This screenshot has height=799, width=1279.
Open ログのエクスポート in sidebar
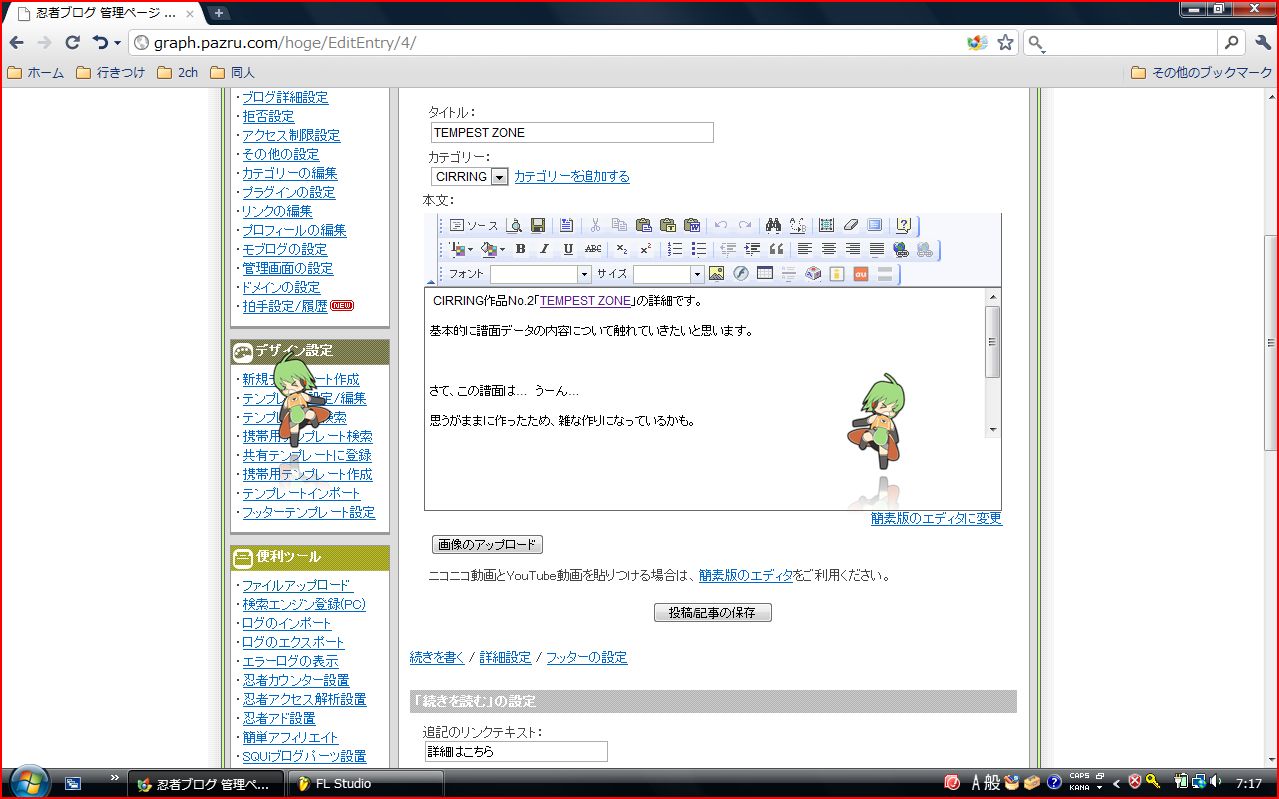point(293,642)
